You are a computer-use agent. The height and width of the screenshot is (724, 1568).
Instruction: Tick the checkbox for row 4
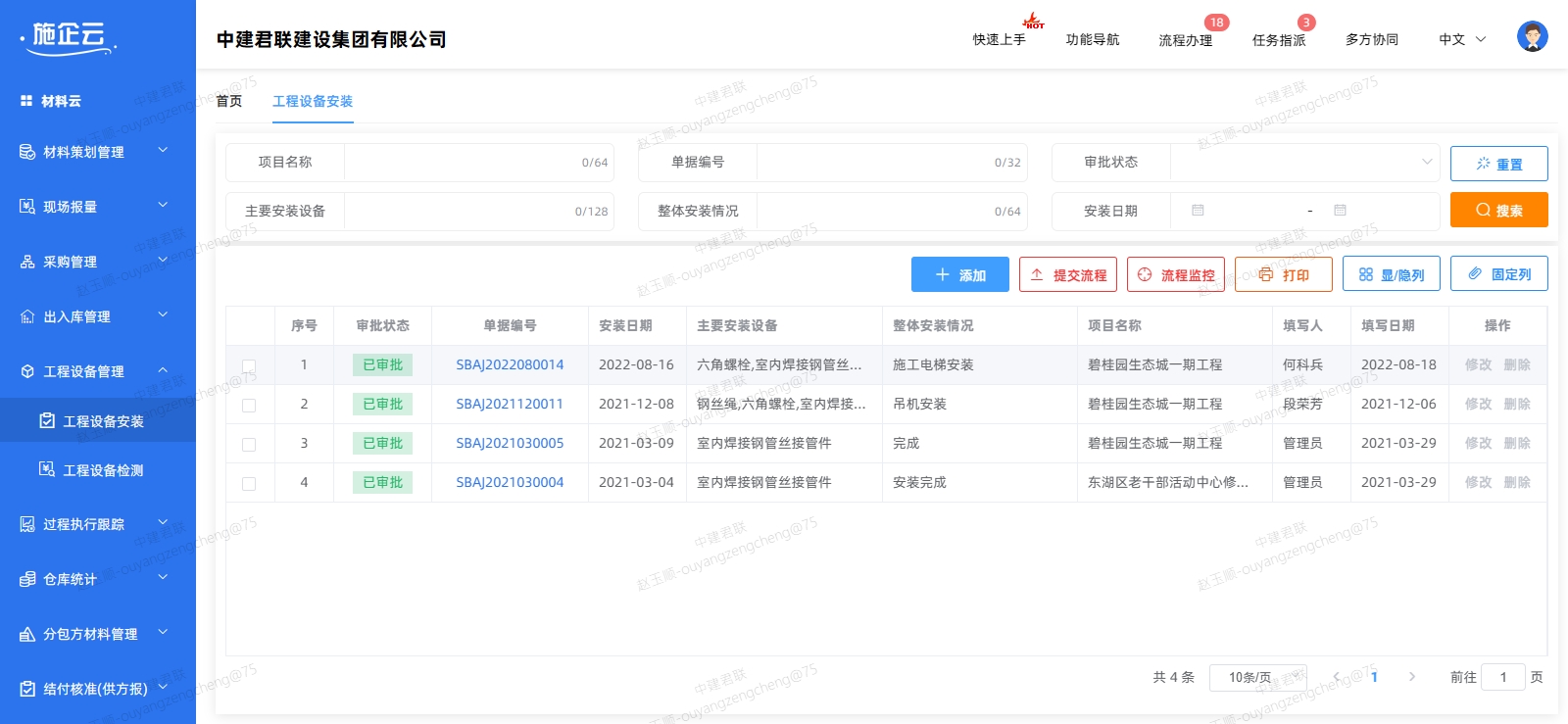(249, 483)
